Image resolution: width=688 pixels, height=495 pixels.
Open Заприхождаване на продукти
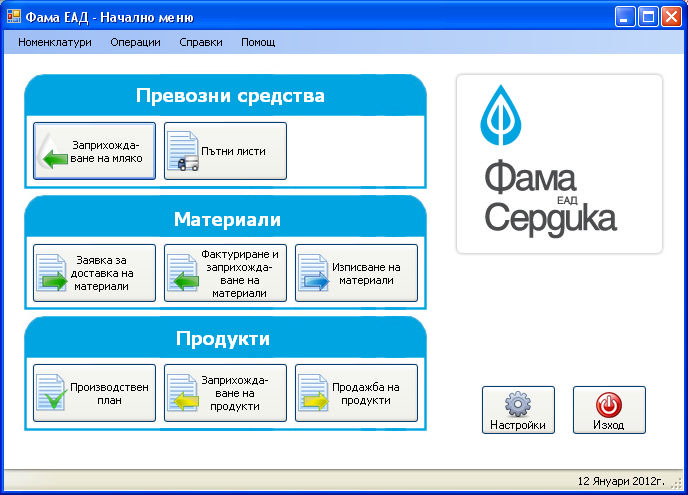point(226,393)
